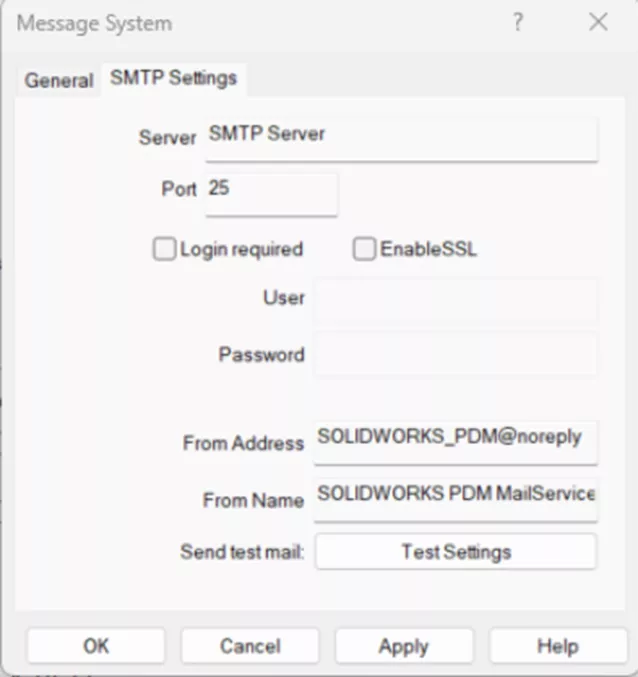Click the 'From Name' label text
This screenshot has height=677, width=638.
[x=253, y=500]
